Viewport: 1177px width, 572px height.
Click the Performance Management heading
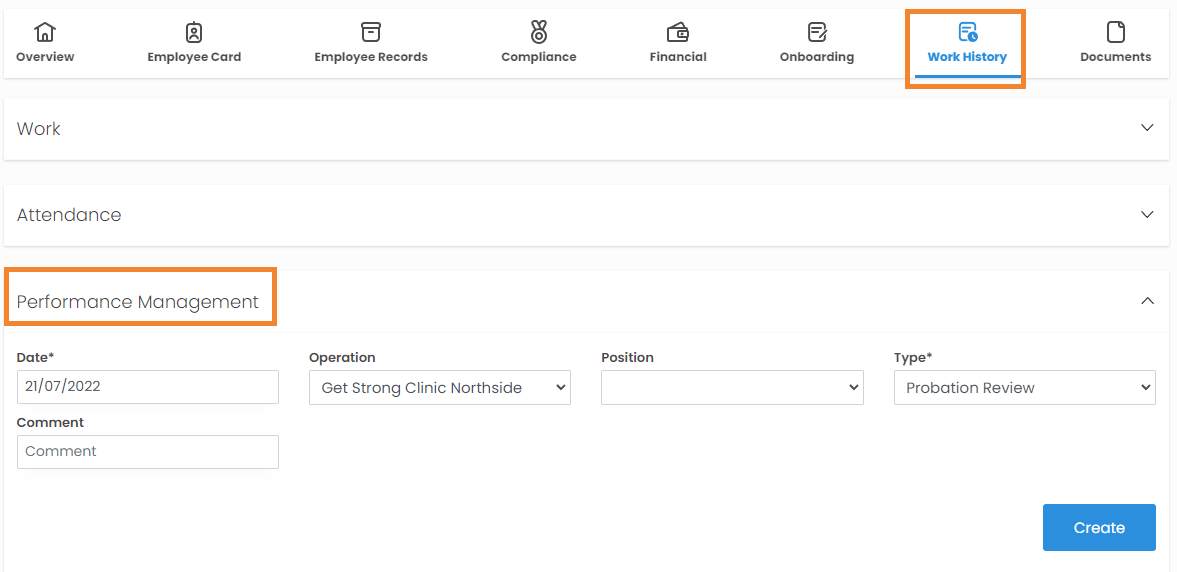tap(138, 302)
